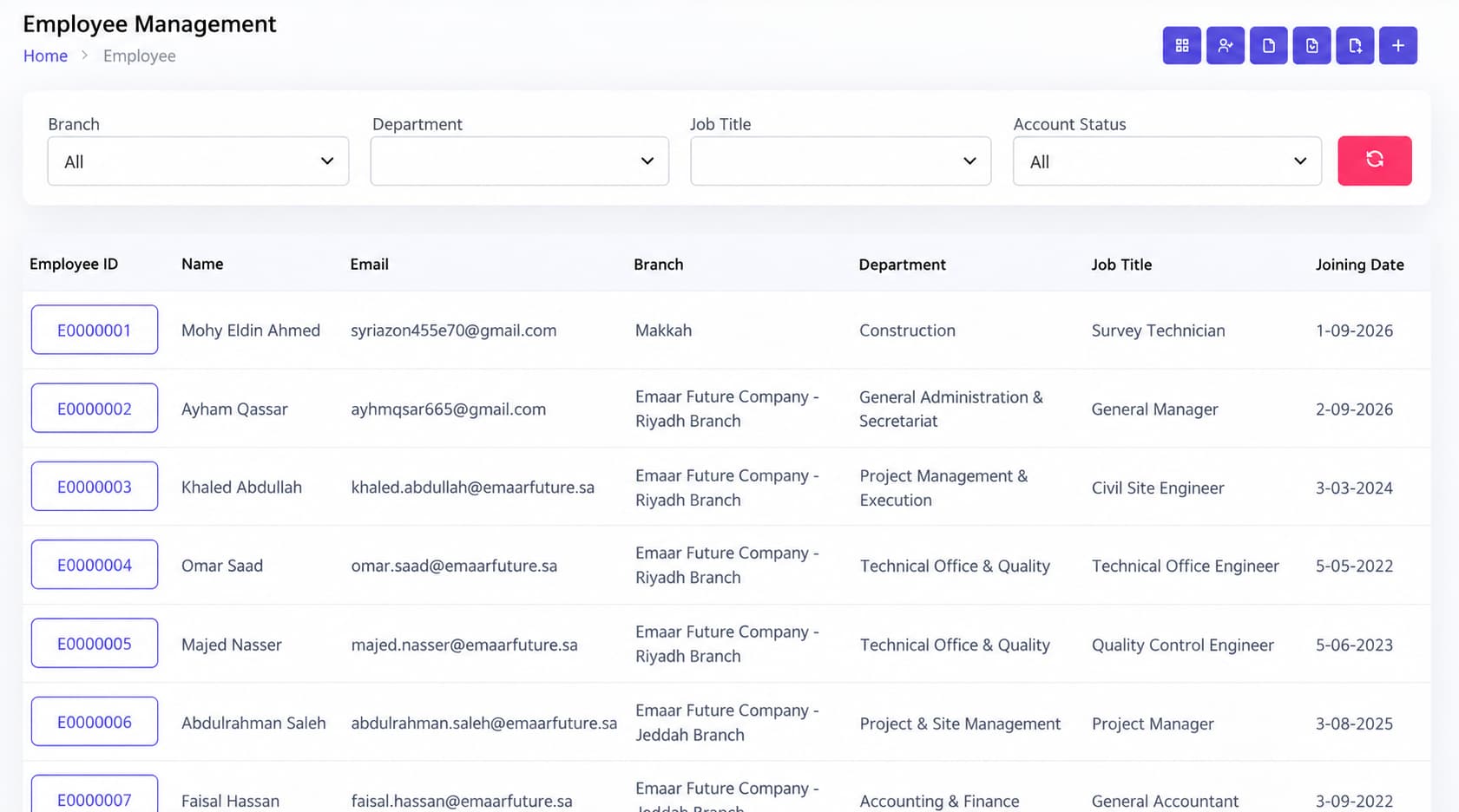Click the Email column header

coord(369,264)
